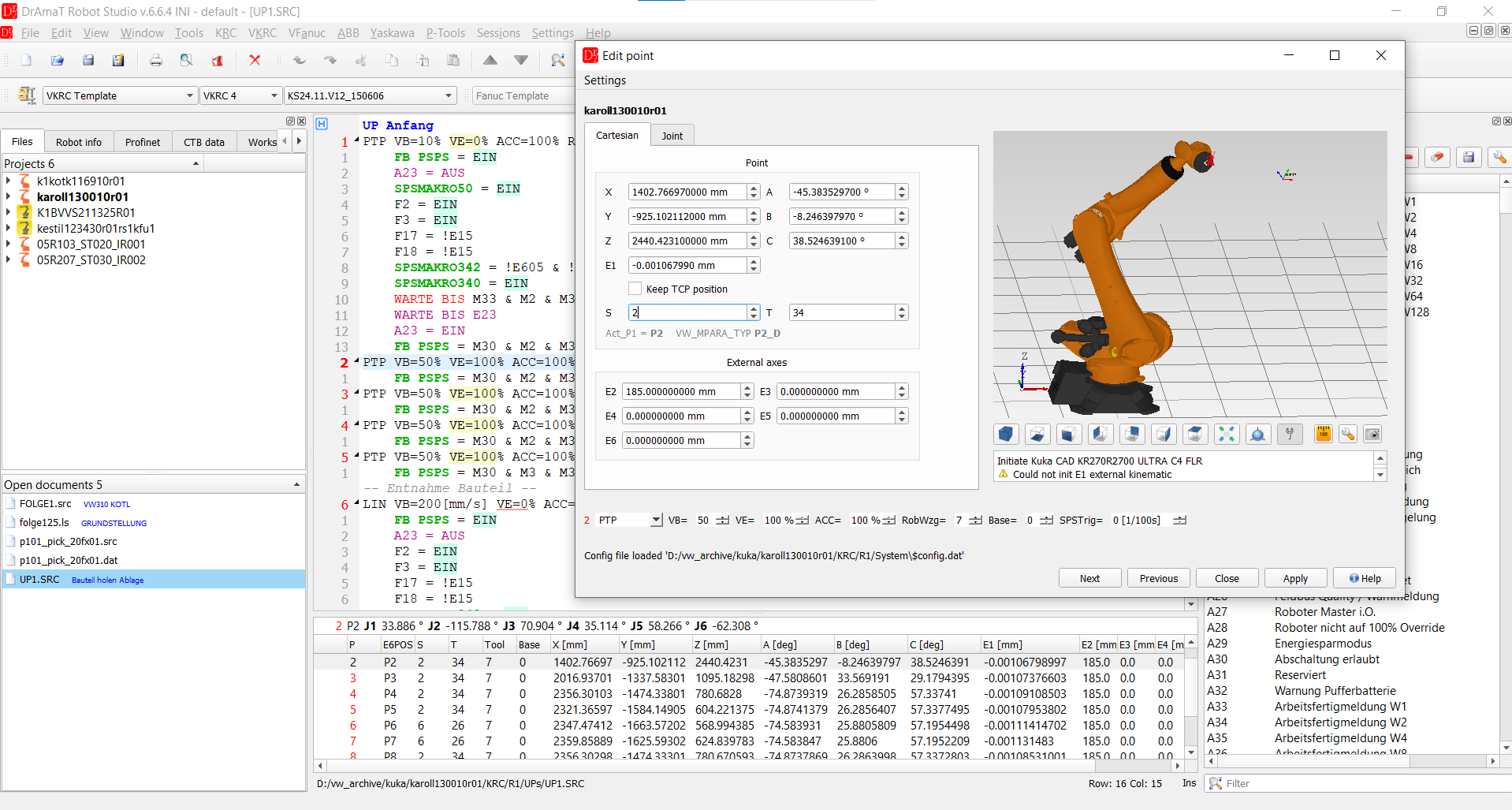Viewport: 1512px width, 810px height.
Task: Open Settings menu in Edit point dialog
Action: (x=605, y=80)
